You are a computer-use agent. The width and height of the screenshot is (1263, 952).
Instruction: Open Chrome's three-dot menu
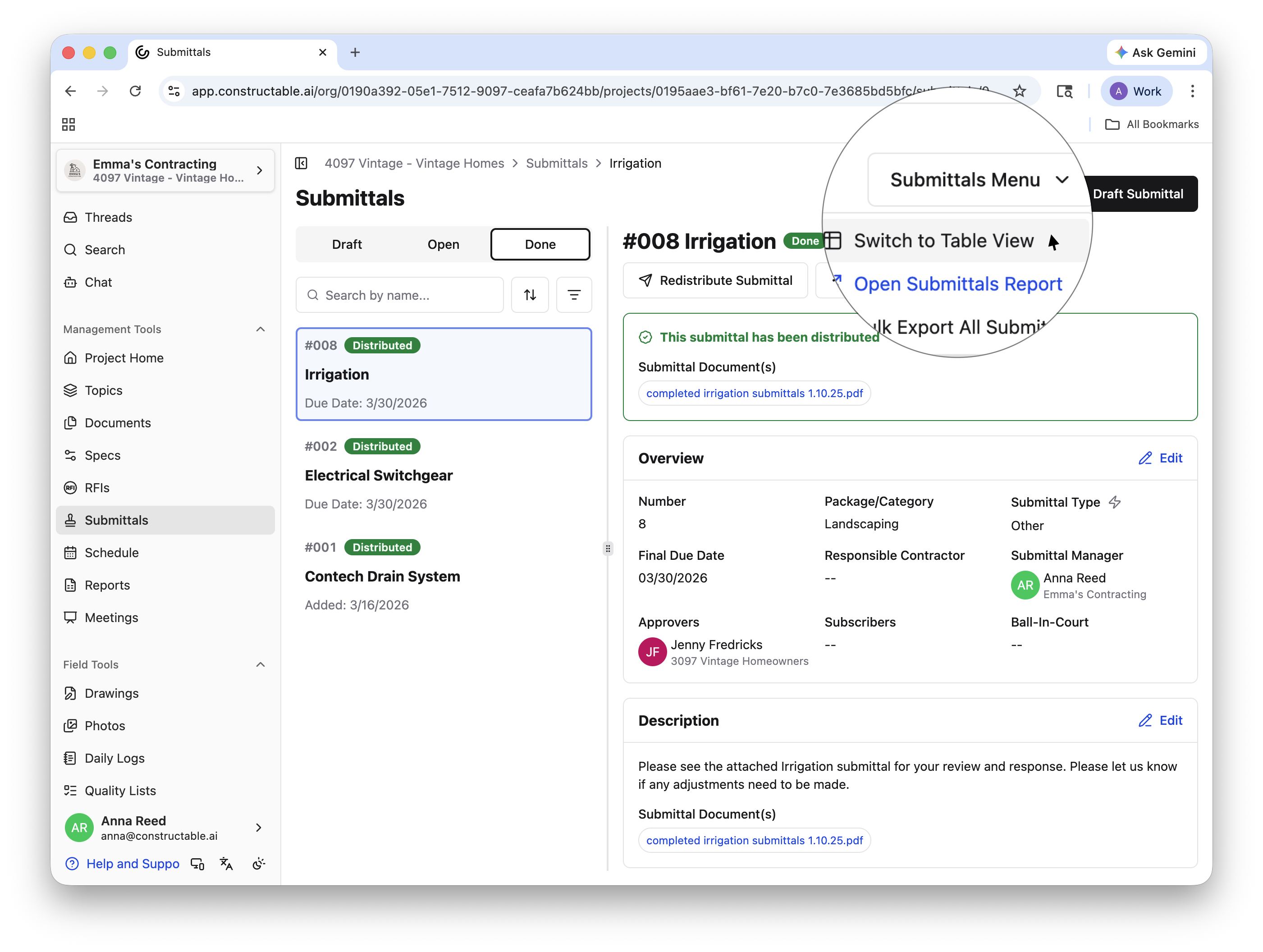tap(1192, 91)
